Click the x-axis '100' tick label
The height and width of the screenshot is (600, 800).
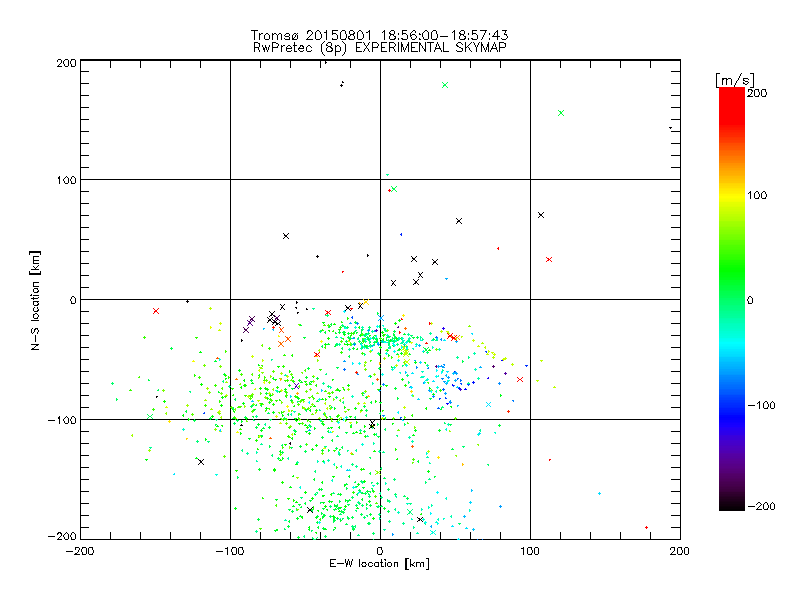[530, 551]
